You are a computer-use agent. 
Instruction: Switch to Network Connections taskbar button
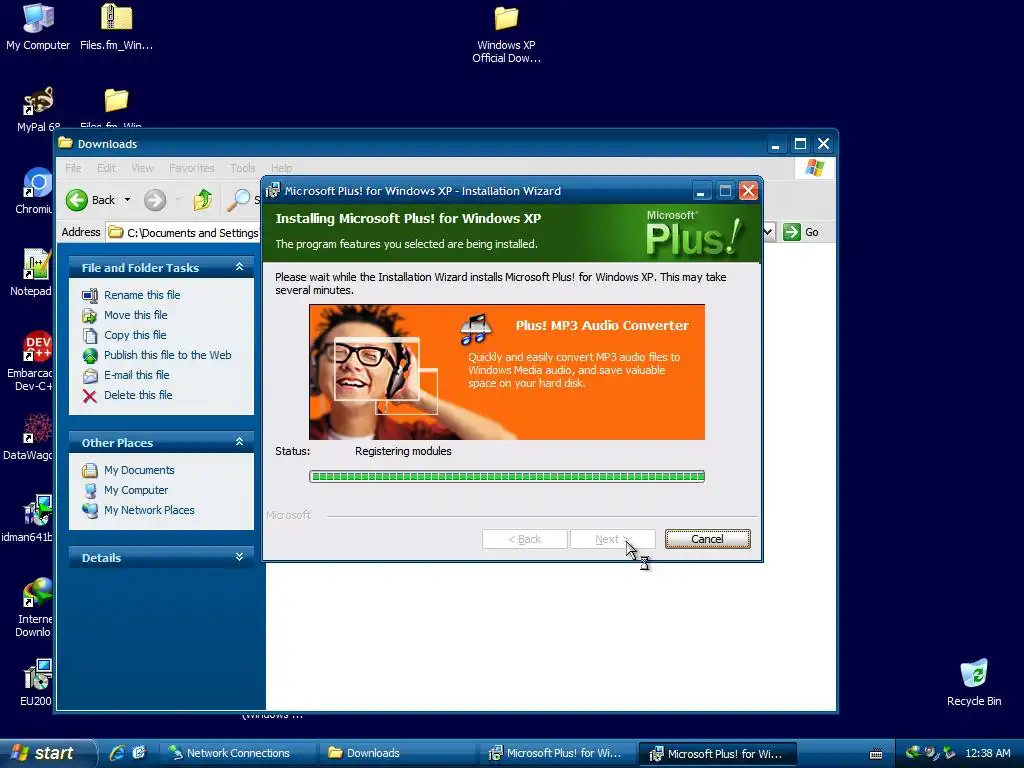(x=238, y=753)
